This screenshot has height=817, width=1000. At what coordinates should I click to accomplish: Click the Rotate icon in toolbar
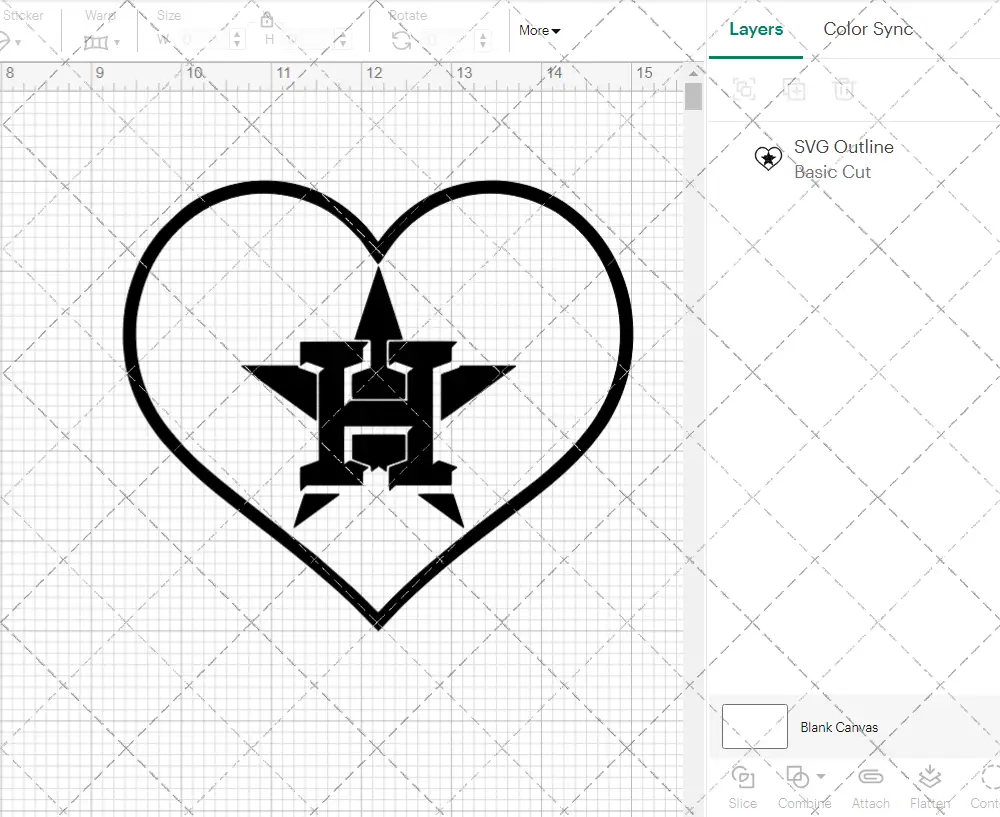[x=401, y=40]
